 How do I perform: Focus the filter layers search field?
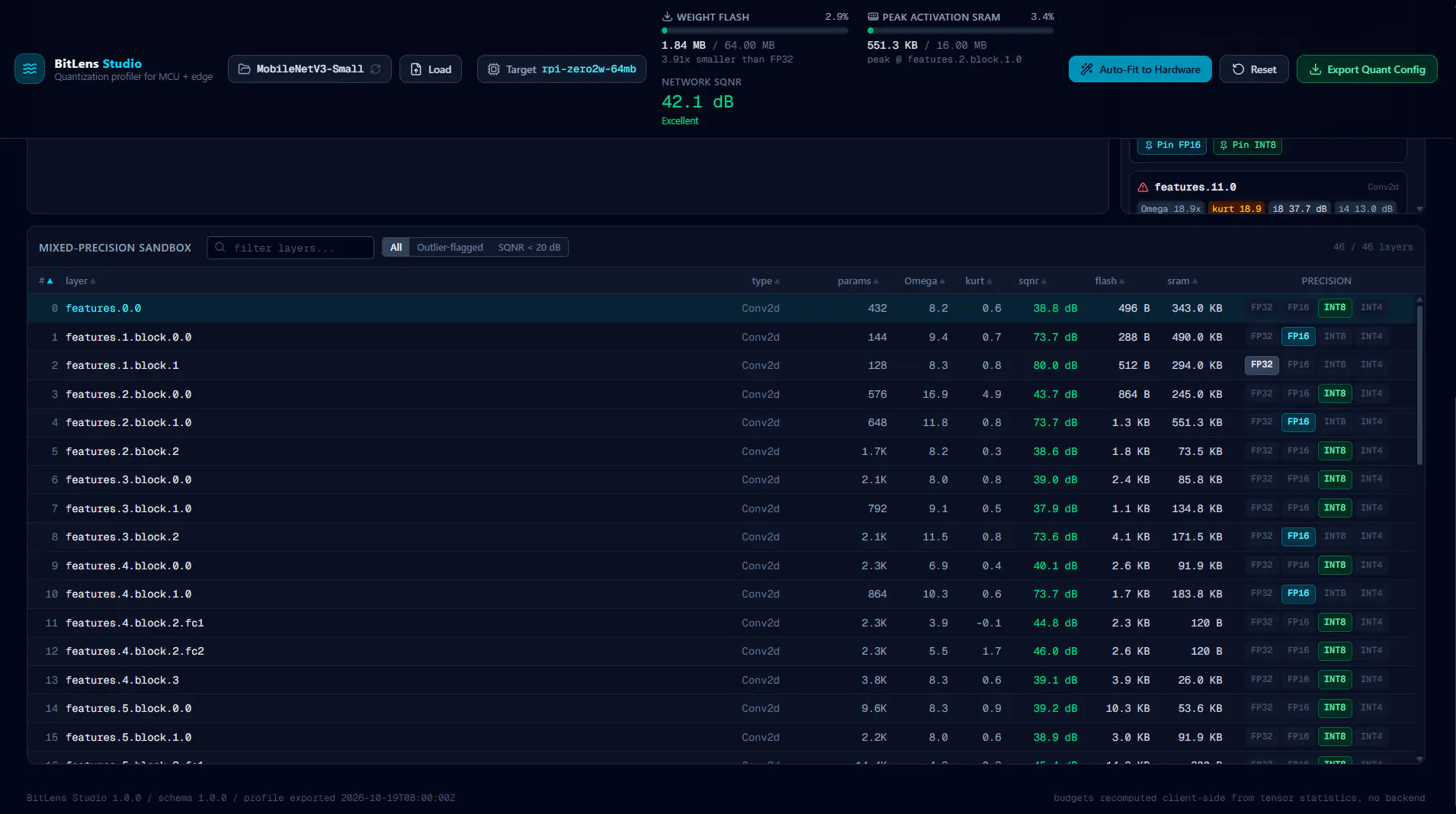pos(290,248)
